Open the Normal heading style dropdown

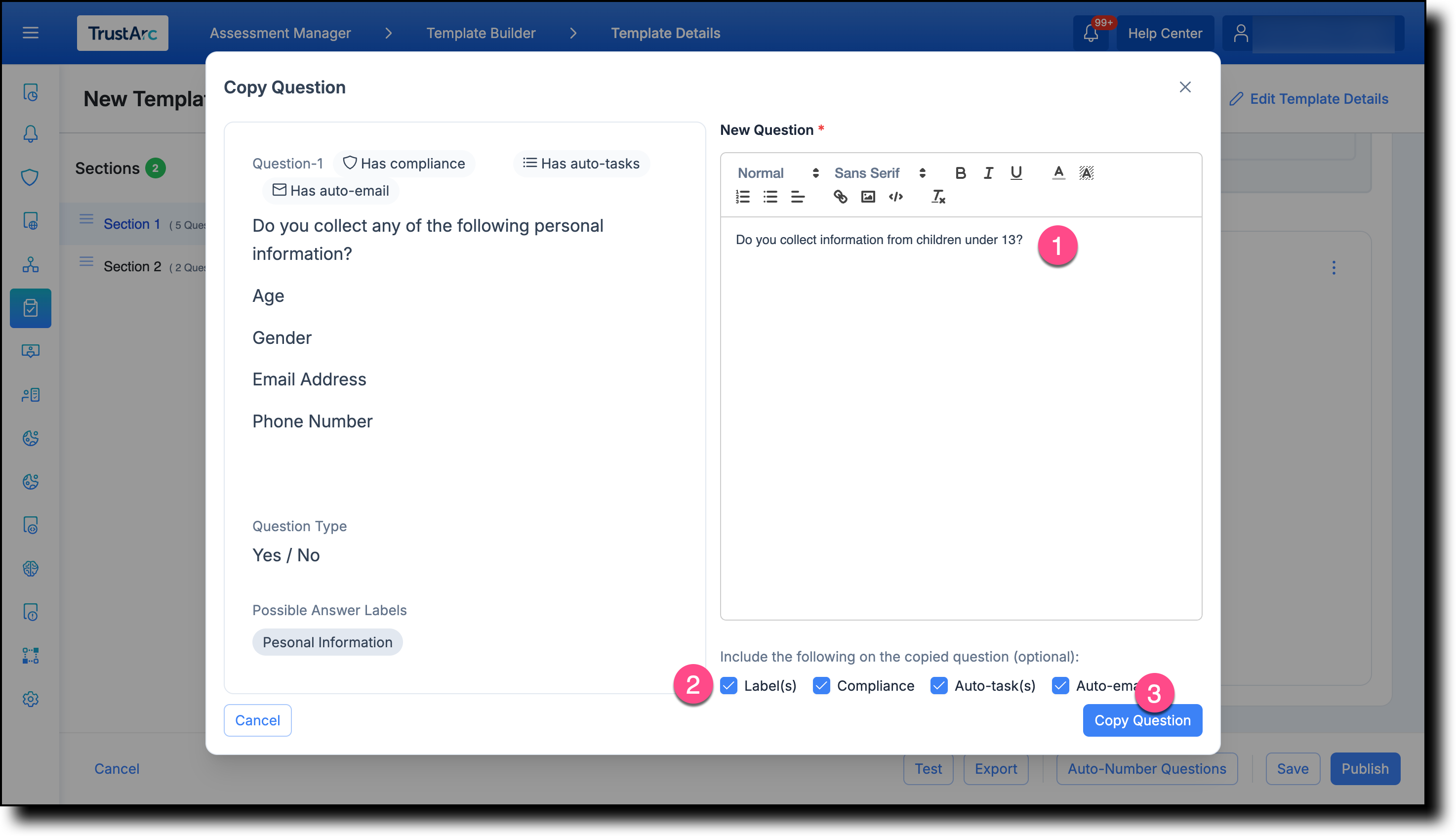pos(778,173)
